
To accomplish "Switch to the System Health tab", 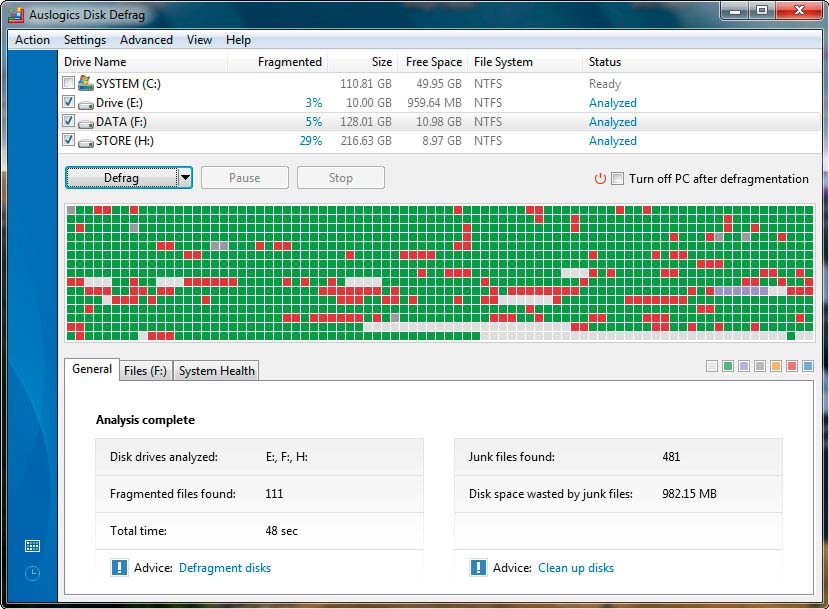I will point(217,371).
